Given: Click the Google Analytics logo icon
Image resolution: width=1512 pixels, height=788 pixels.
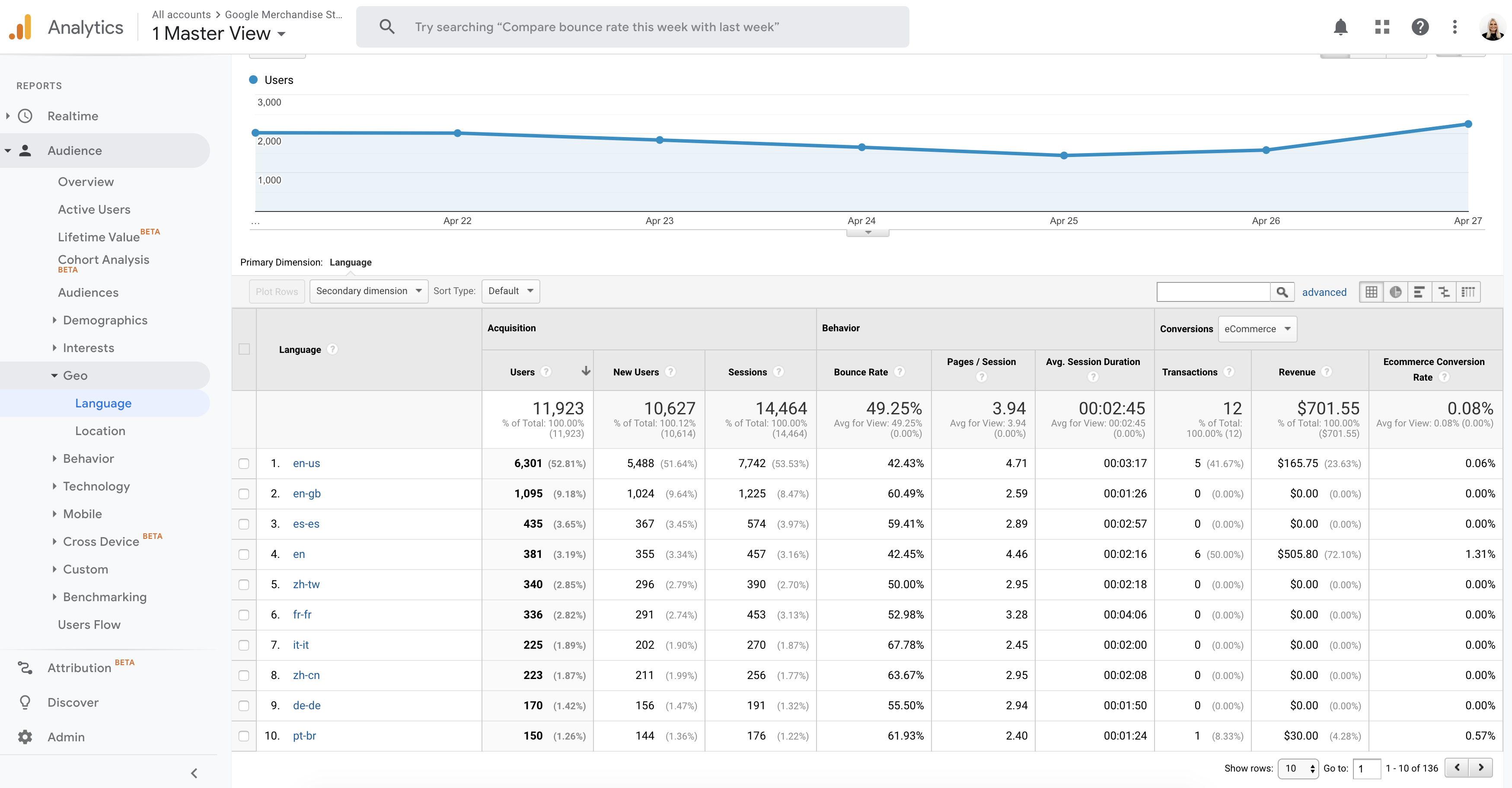Looking at the screenshot, I should coord(21,27).
